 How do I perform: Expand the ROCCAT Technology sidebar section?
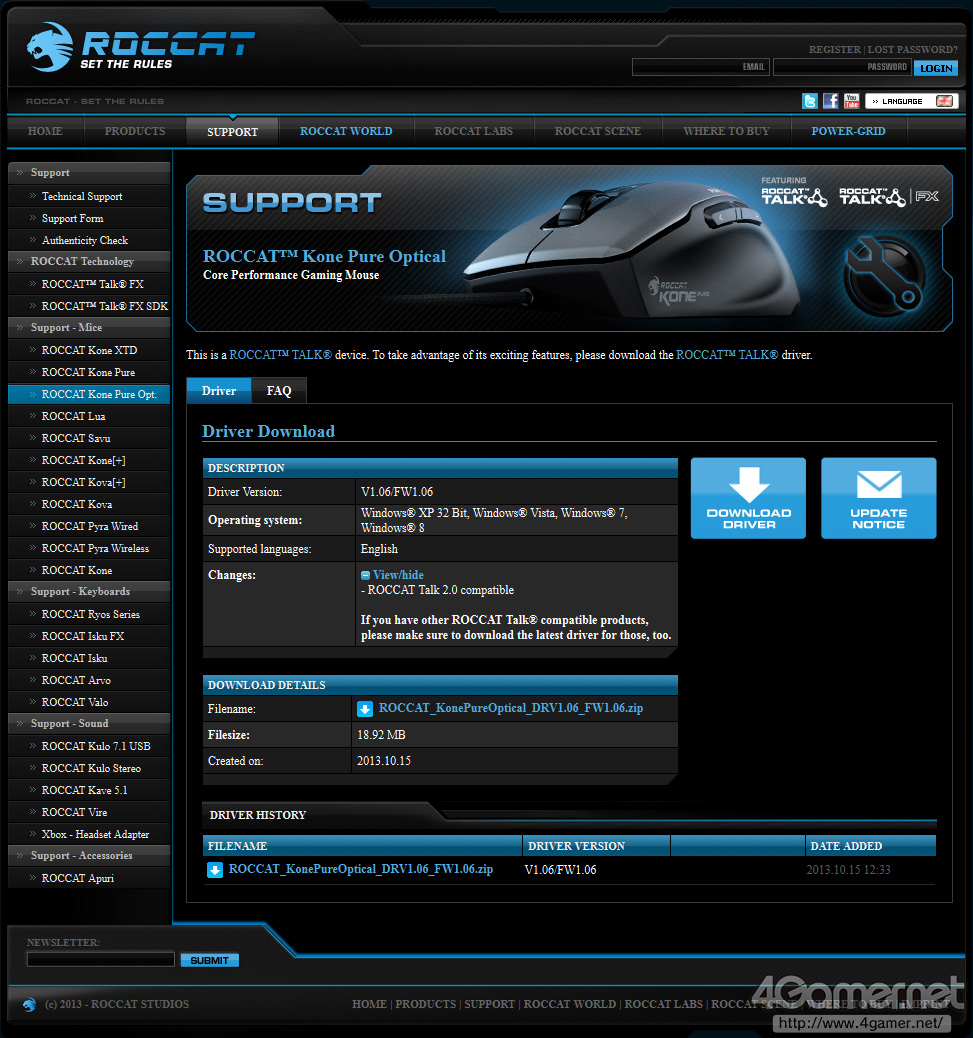click(x=89, y=261)
